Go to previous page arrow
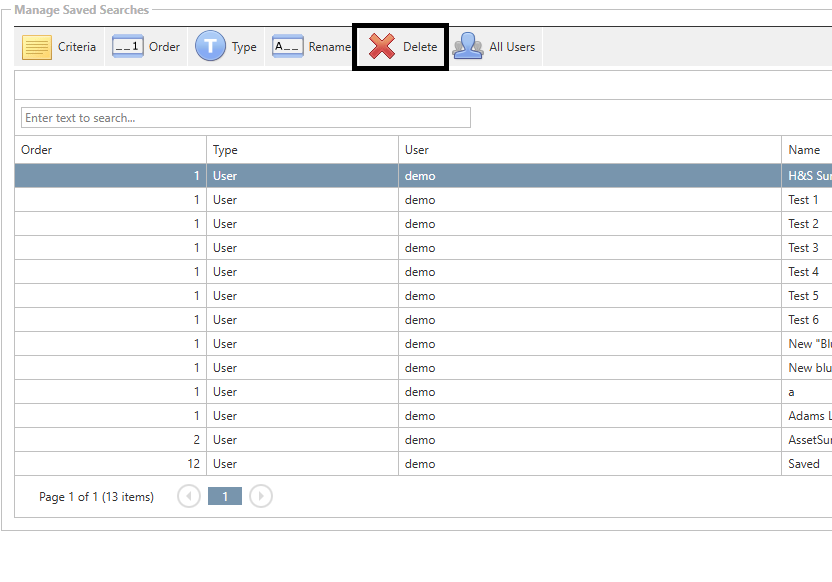Screen dimensions: 832x582 [189, 496]
